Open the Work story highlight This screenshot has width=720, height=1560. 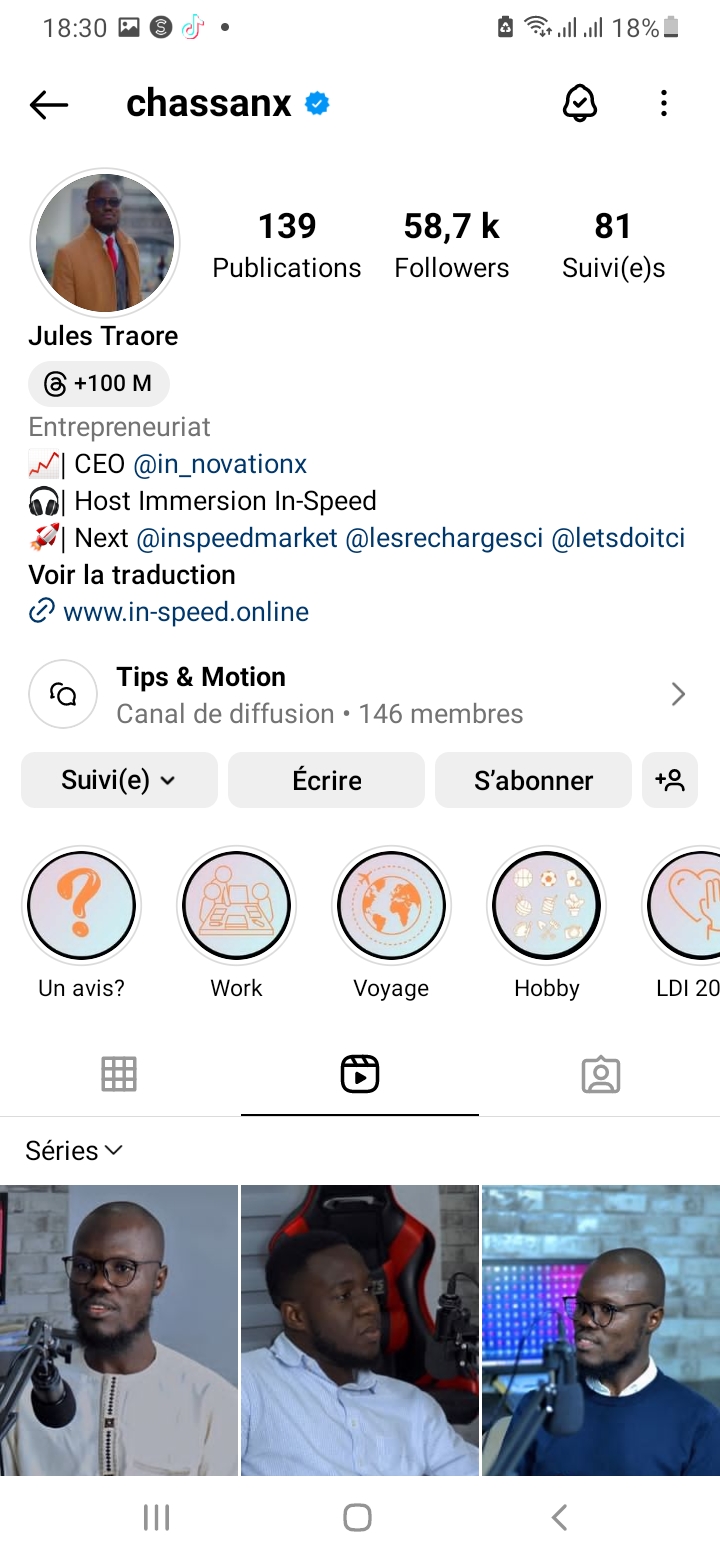click(x=236, y=907)
